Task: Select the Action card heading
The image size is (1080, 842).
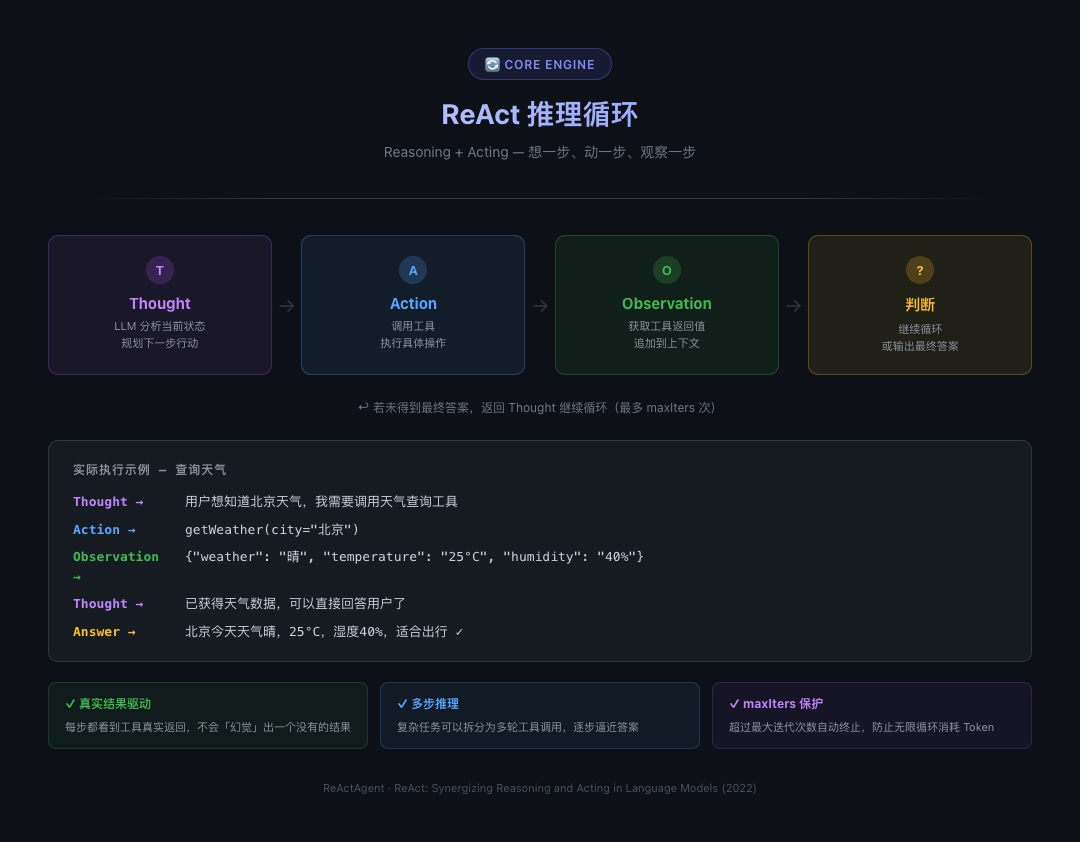Action: 413,304
